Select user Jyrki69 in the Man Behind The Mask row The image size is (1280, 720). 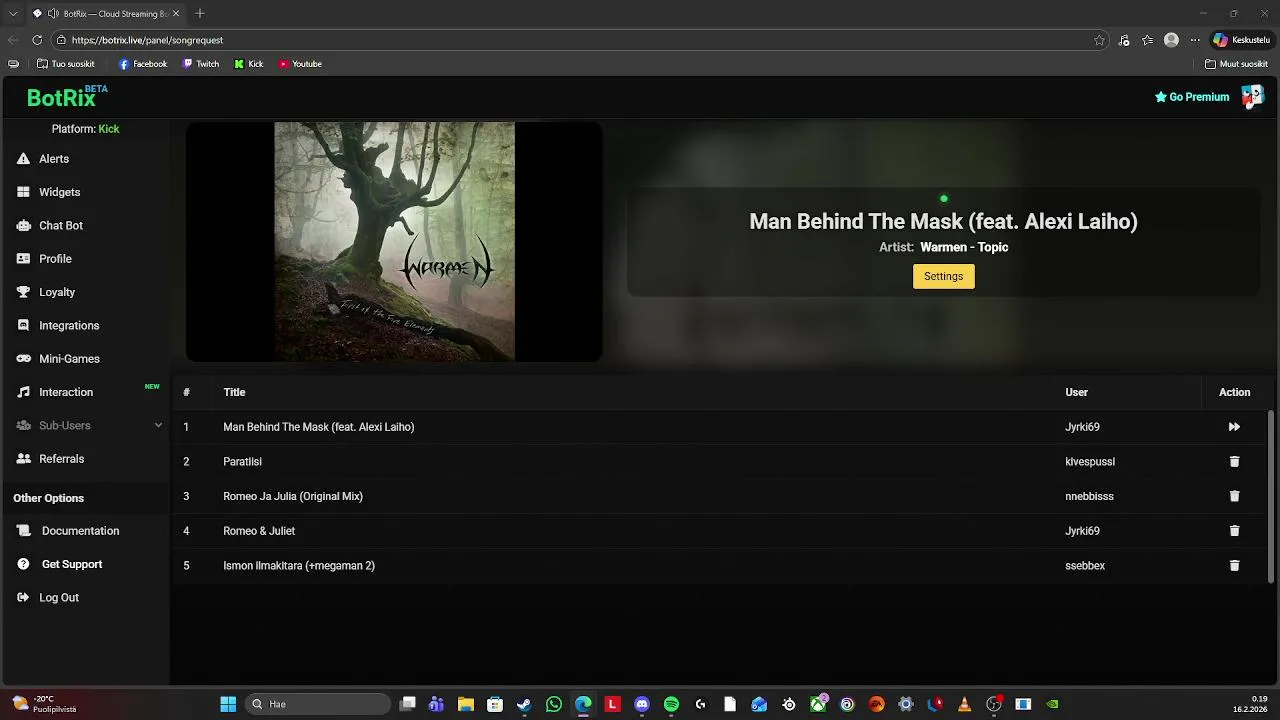pos(1082,427)
